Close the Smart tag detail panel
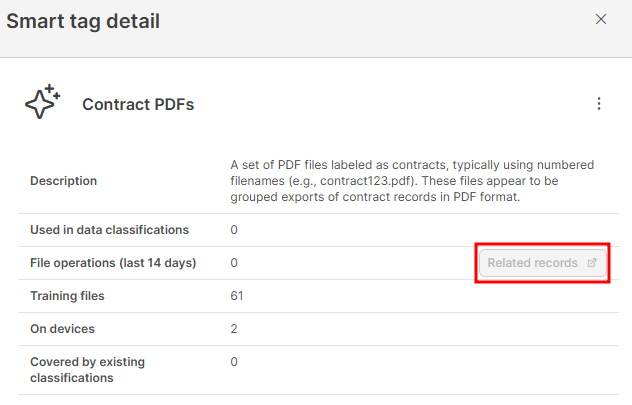 [601, 19]
